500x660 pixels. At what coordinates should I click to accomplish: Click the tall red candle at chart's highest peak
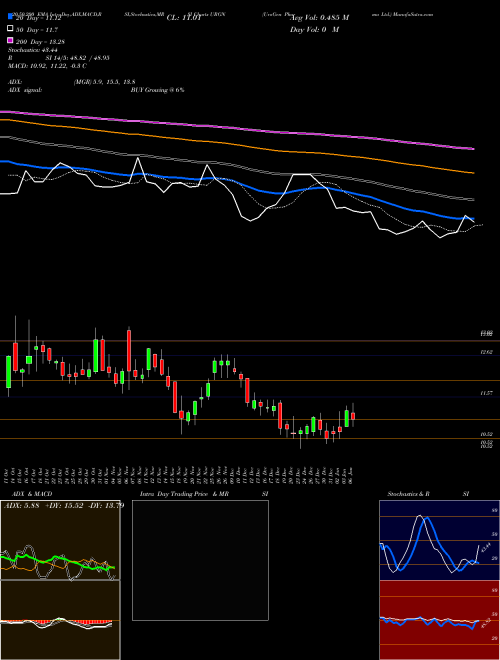tap(129, 351)
